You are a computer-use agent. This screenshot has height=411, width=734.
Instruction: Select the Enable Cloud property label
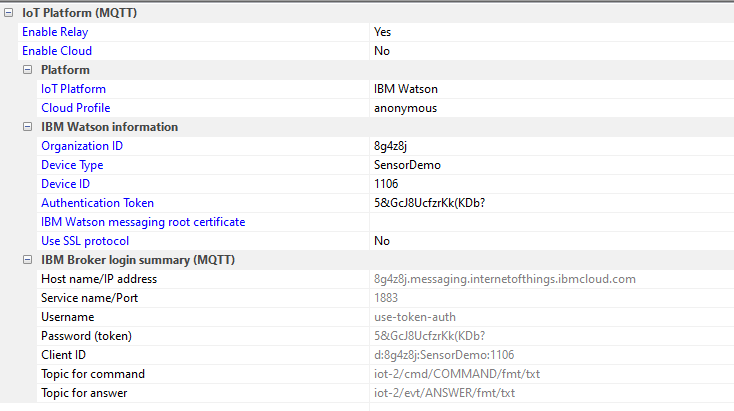(57, 51)
